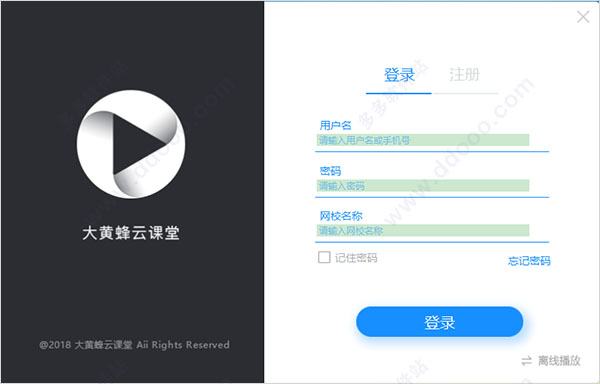600x384 pixels.
Task: Enable the 记住密码 checkbox
Action: (x=324, y=257)
